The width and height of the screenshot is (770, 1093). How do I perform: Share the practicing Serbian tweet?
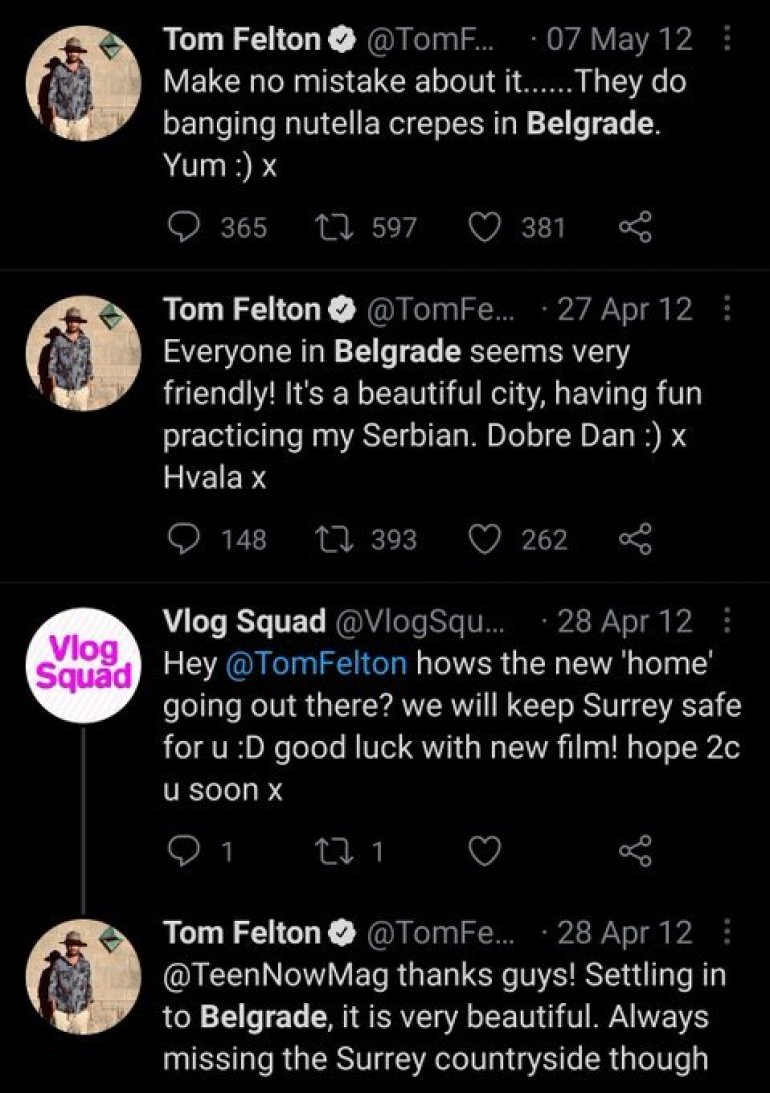635,540
